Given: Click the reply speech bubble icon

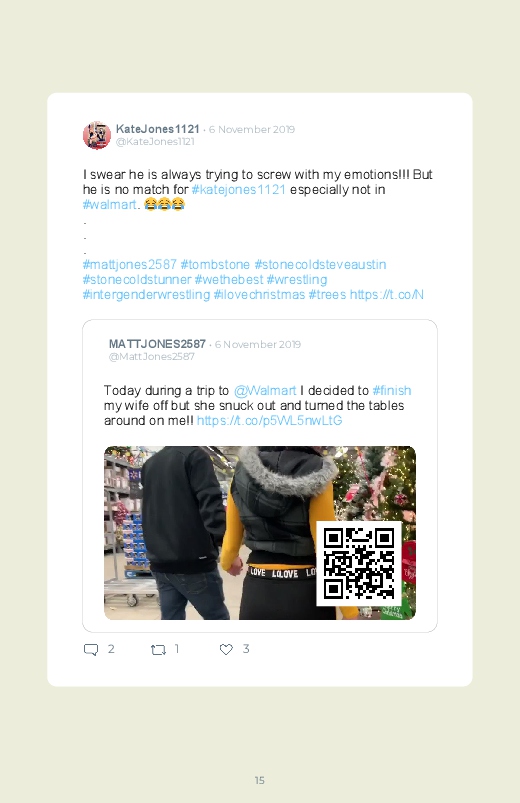Looking at the screenshot, I should [91, 649].
